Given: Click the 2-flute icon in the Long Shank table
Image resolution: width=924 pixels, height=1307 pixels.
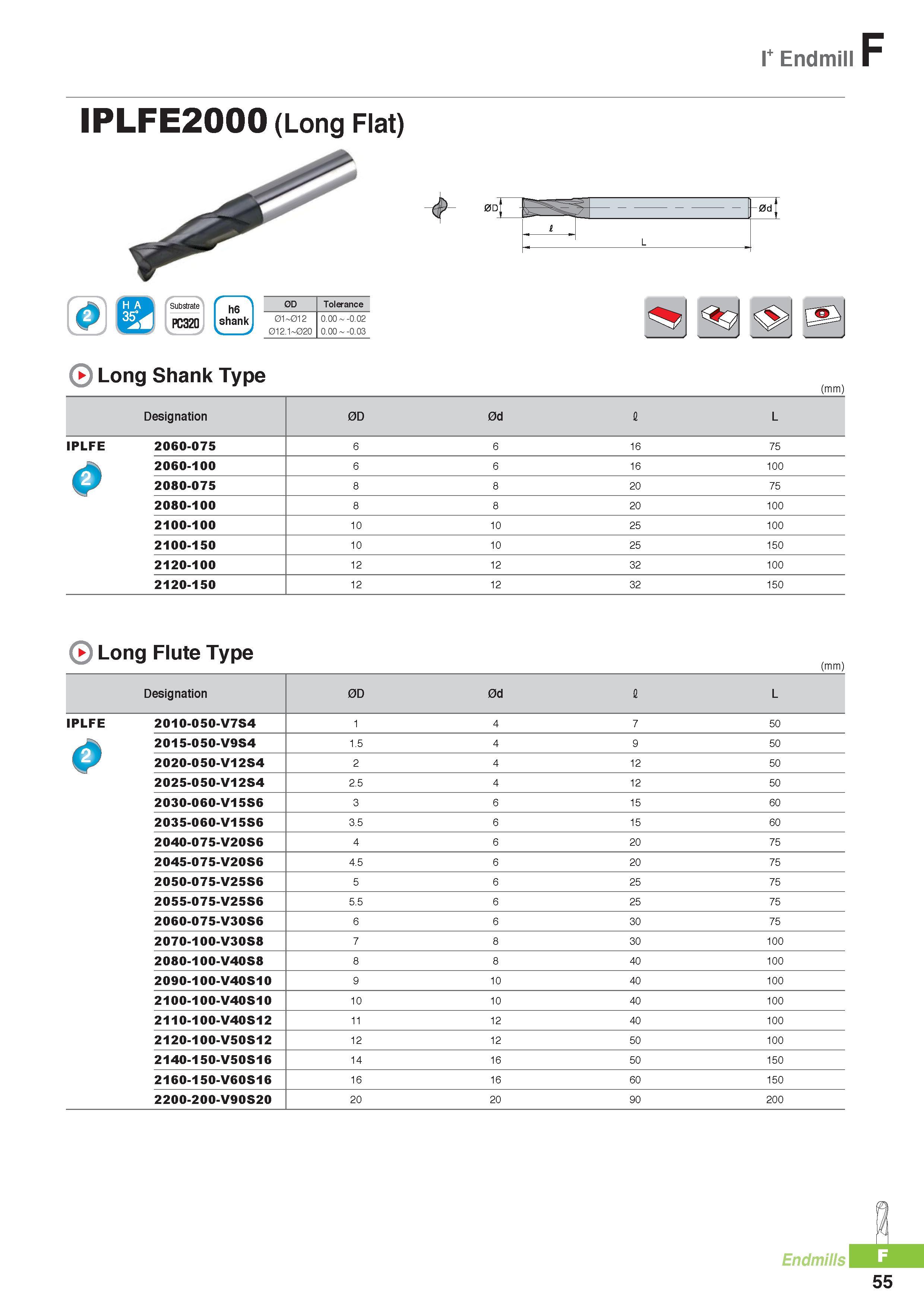Looking at the screenshot, I should (x=86, y=479).
